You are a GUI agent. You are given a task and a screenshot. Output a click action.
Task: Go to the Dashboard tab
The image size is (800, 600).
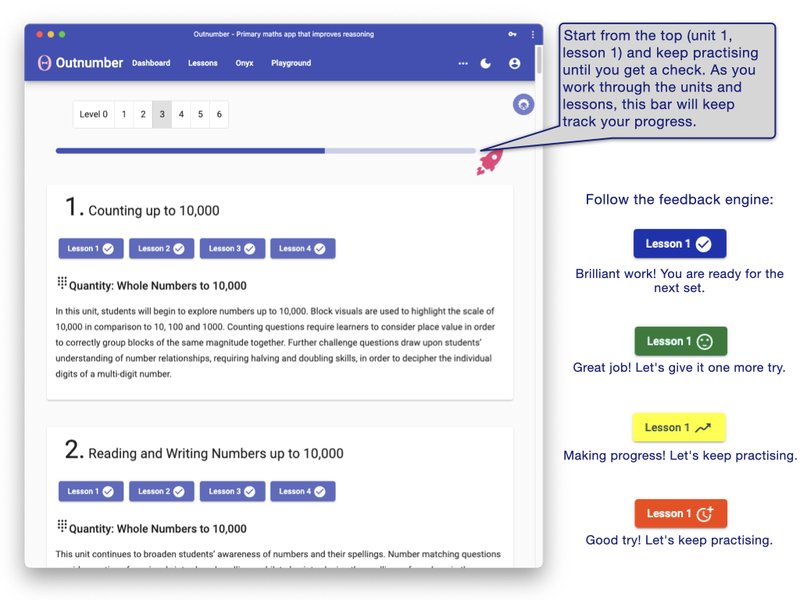tap(151, 63)
